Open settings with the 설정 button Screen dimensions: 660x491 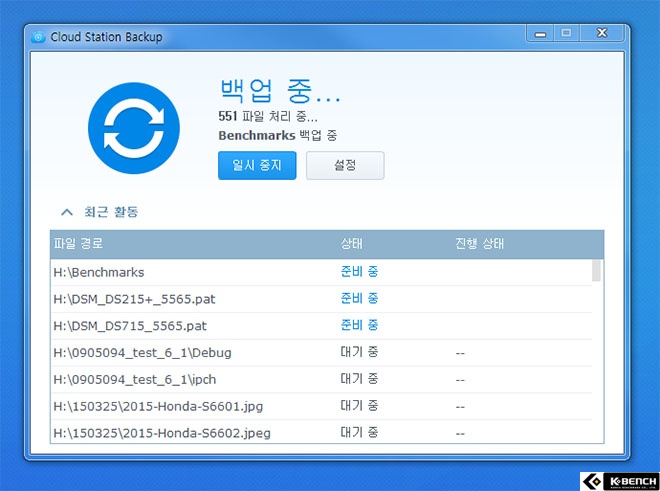coord(345,165)
